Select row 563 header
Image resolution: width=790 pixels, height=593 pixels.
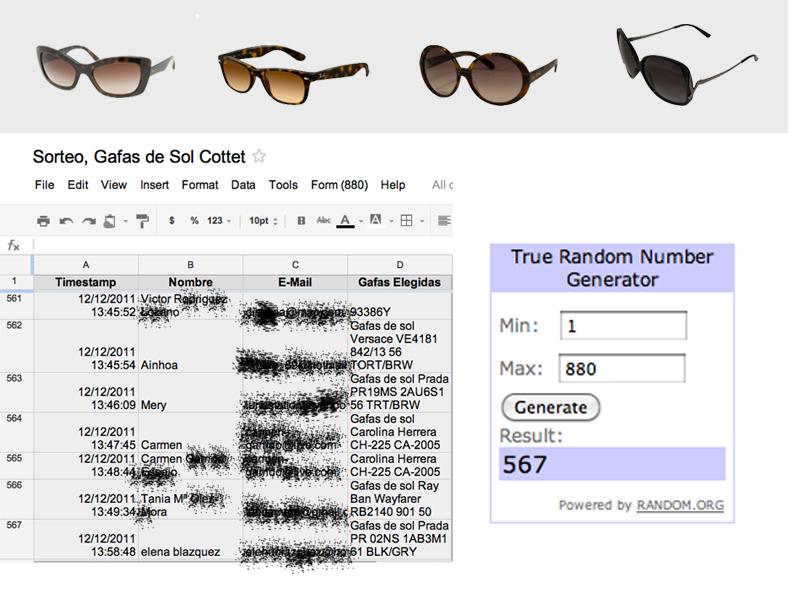tap(16, 392)
